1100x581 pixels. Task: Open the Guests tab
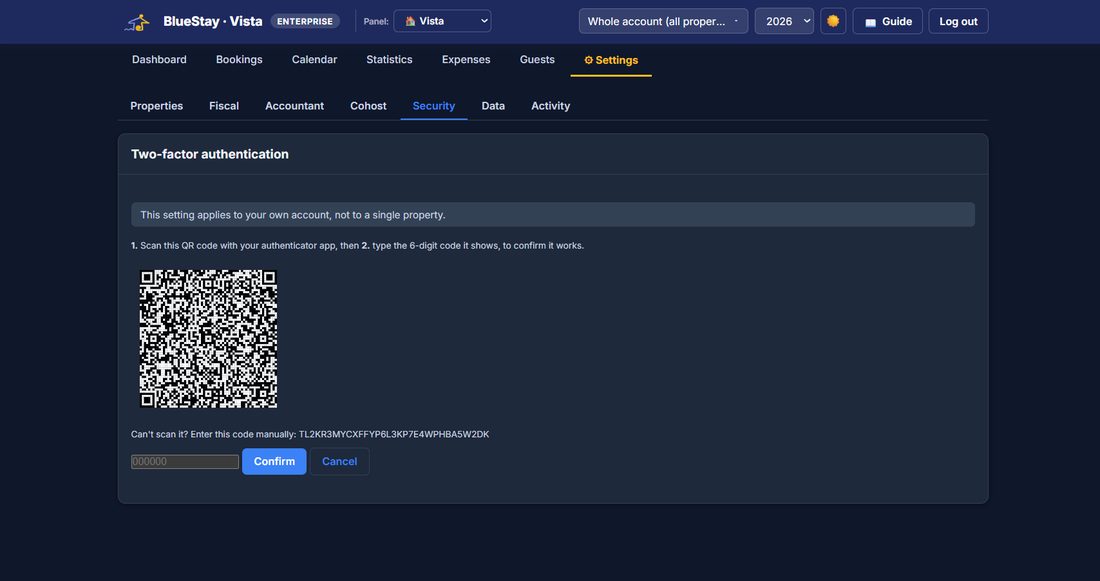tap(537, 60)
